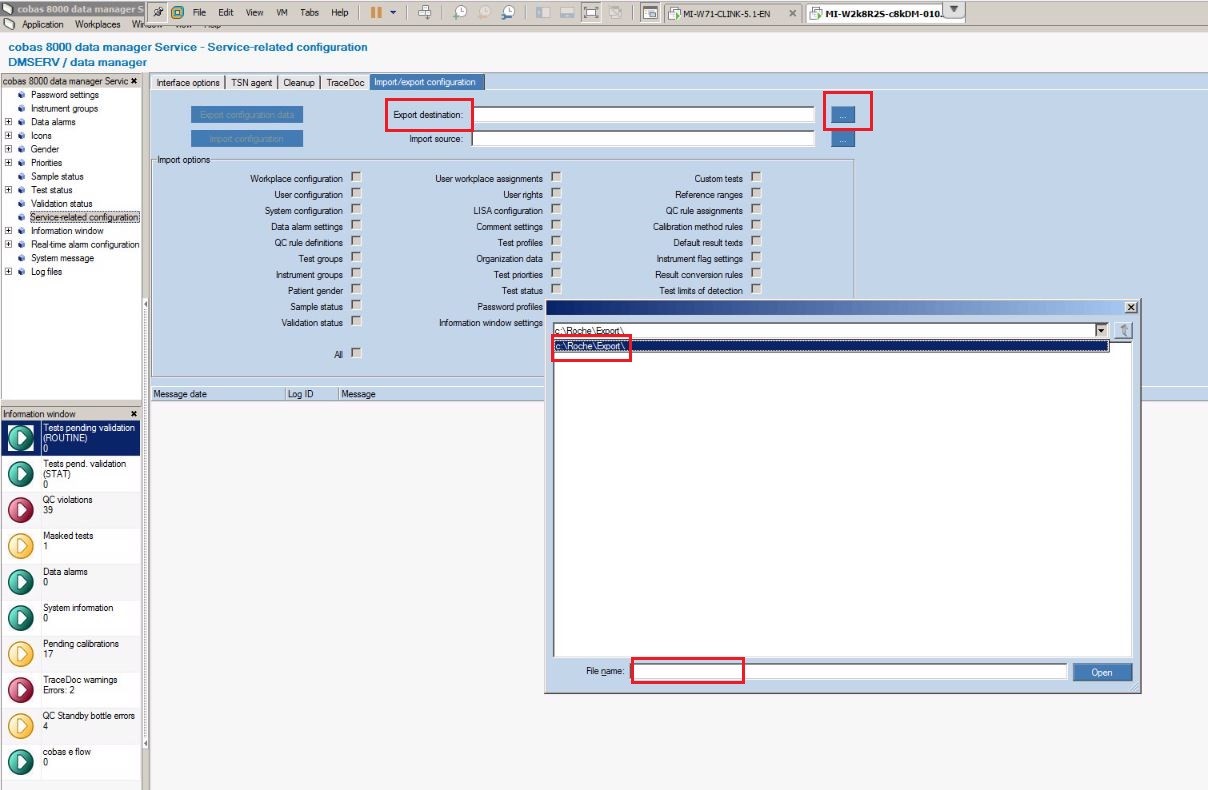
Task: Enable the Data alarm settings checkbox
Action: (x=356, y=225)
